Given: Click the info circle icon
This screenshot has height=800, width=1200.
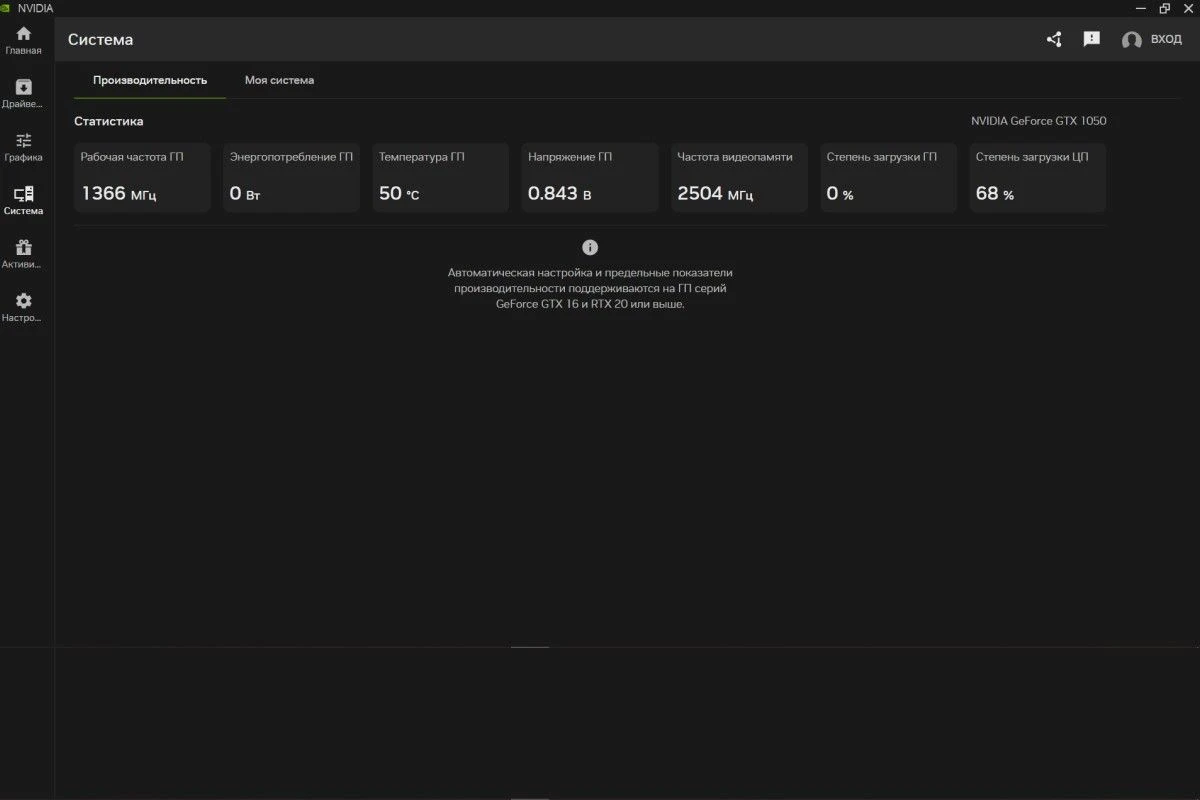Looking at the screenshot, I should (590, 247).
